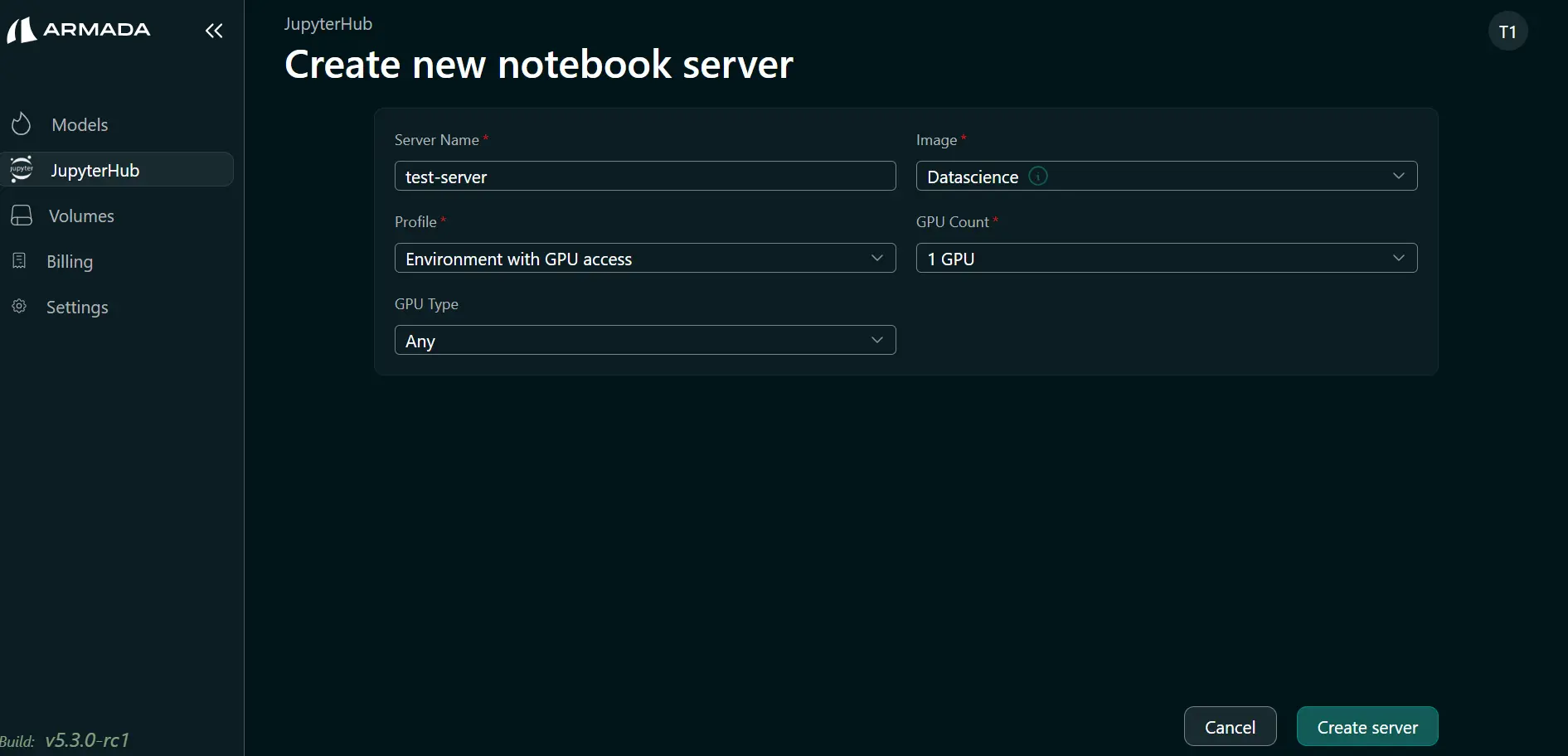
Task: Open the Volumes menu label
Action: tap(81, 216)
